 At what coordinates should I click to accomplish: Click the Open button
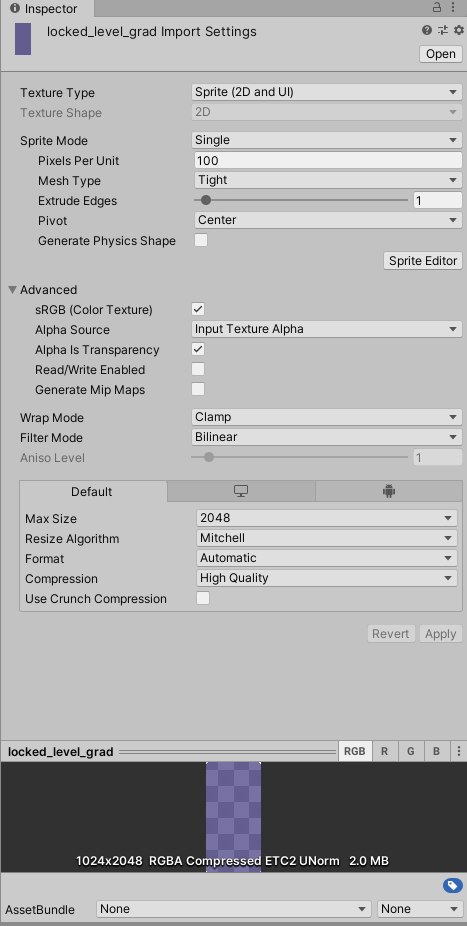point(440,54)
